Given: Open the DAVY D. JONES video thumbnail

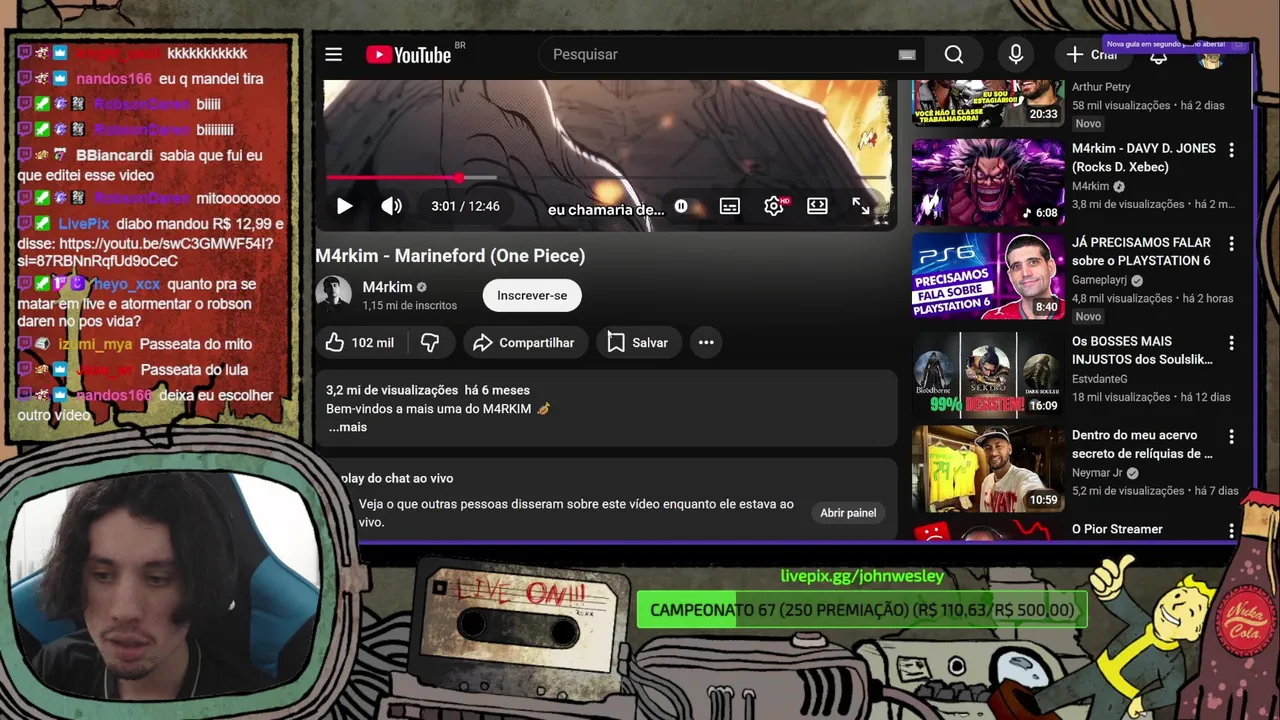Looking at the screenshot, I should pos(988,182).
